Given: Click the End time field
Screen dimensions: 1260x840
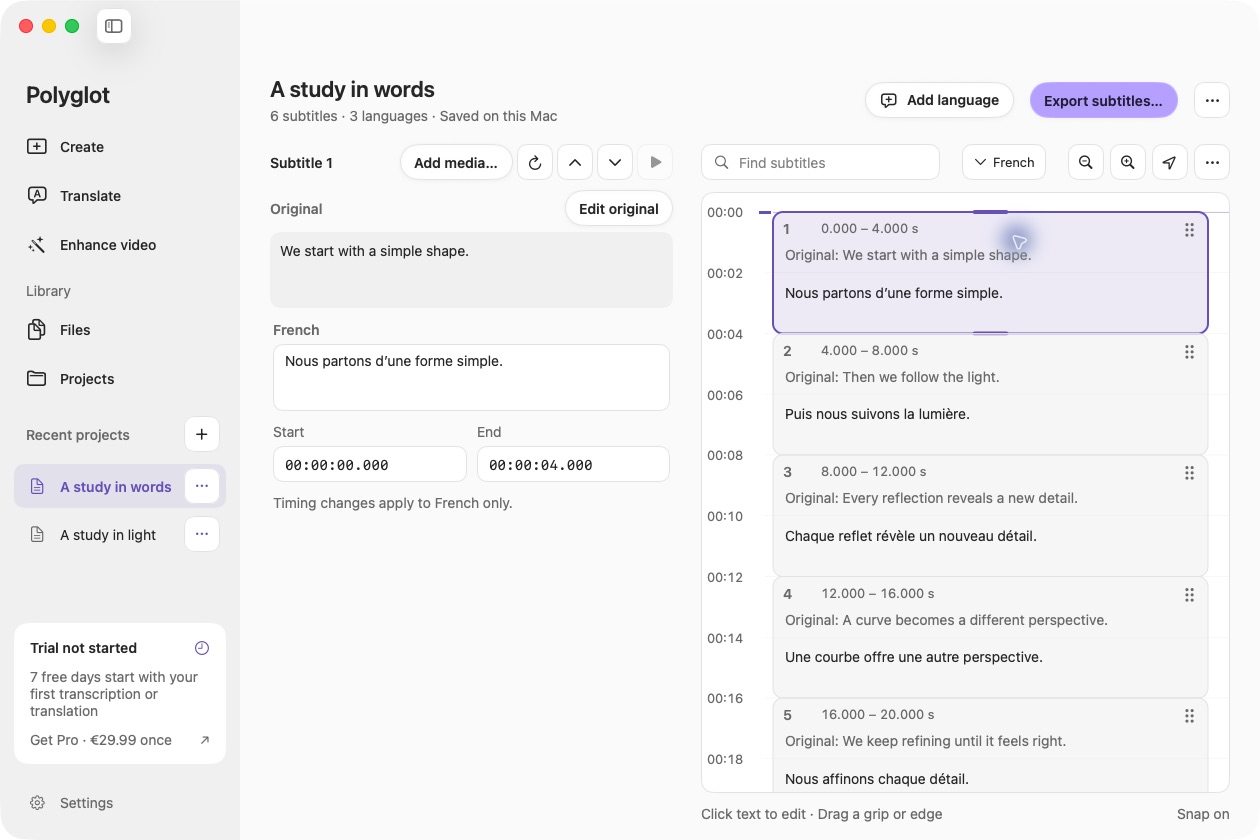Looking at the screenshot, I should (x=574, y=464).
